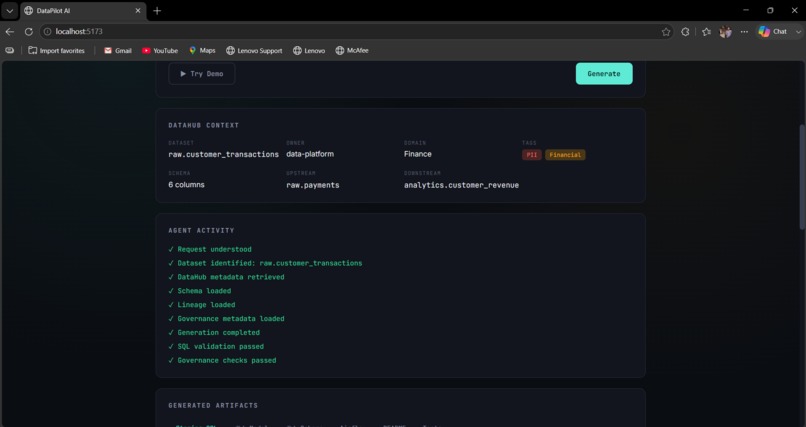Click the Try Demo button
Image resolution: width=806 pixels, height=427 pixels.
tap(202, 73)
